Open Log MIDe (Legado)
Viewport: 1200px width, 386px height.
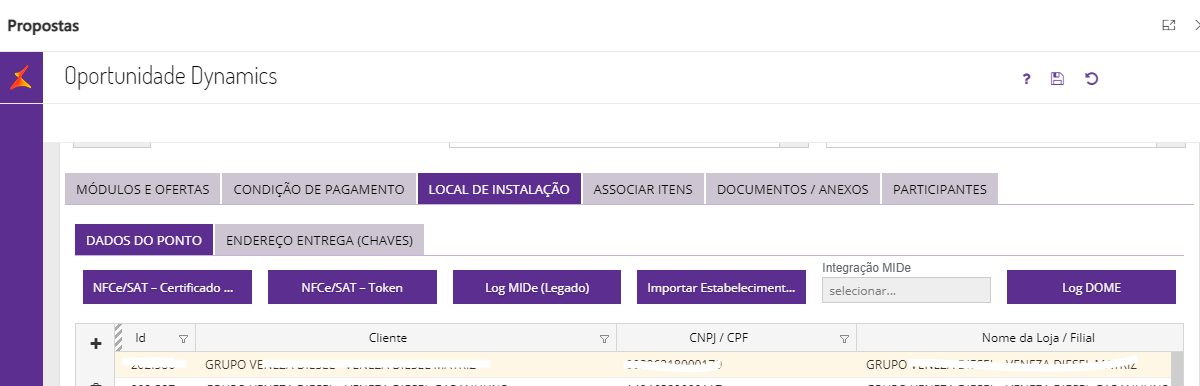tap(537, 287)
